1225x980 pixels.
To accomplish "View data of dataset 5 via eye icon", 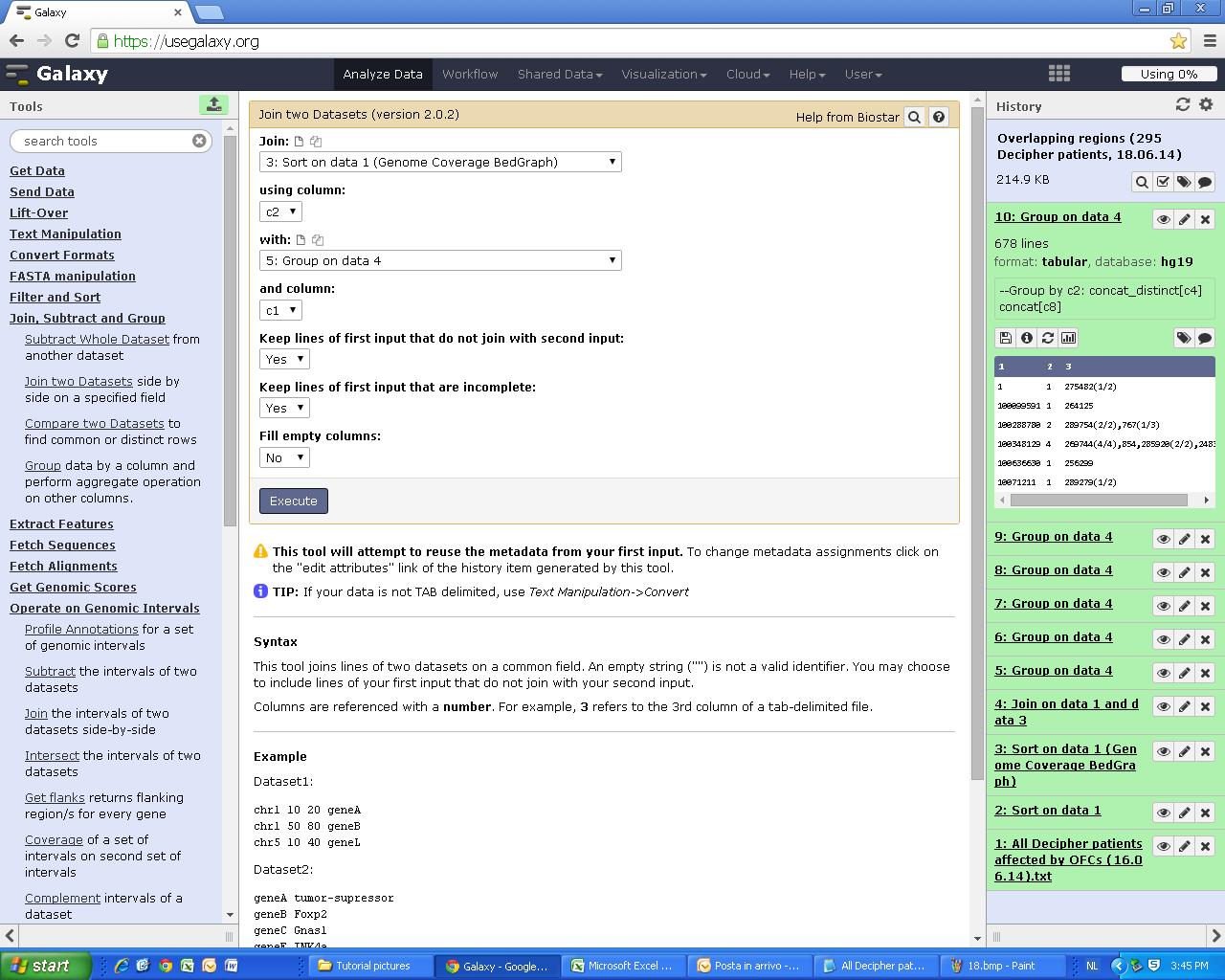I will coord(1163,673).
